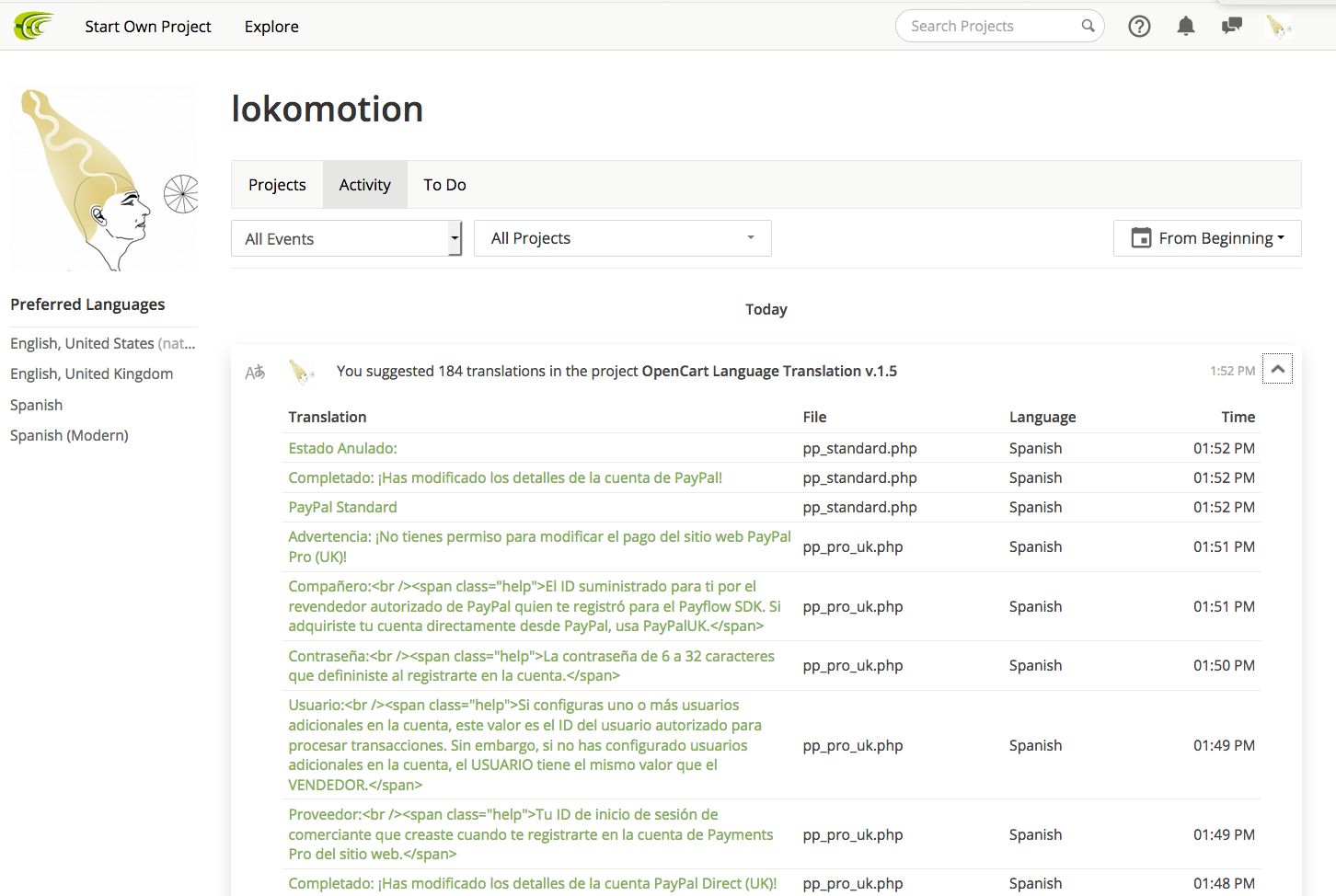1336x896 pixels.
Task: Open the 'Contraseña:' translation link
Action: pos(532,665)
